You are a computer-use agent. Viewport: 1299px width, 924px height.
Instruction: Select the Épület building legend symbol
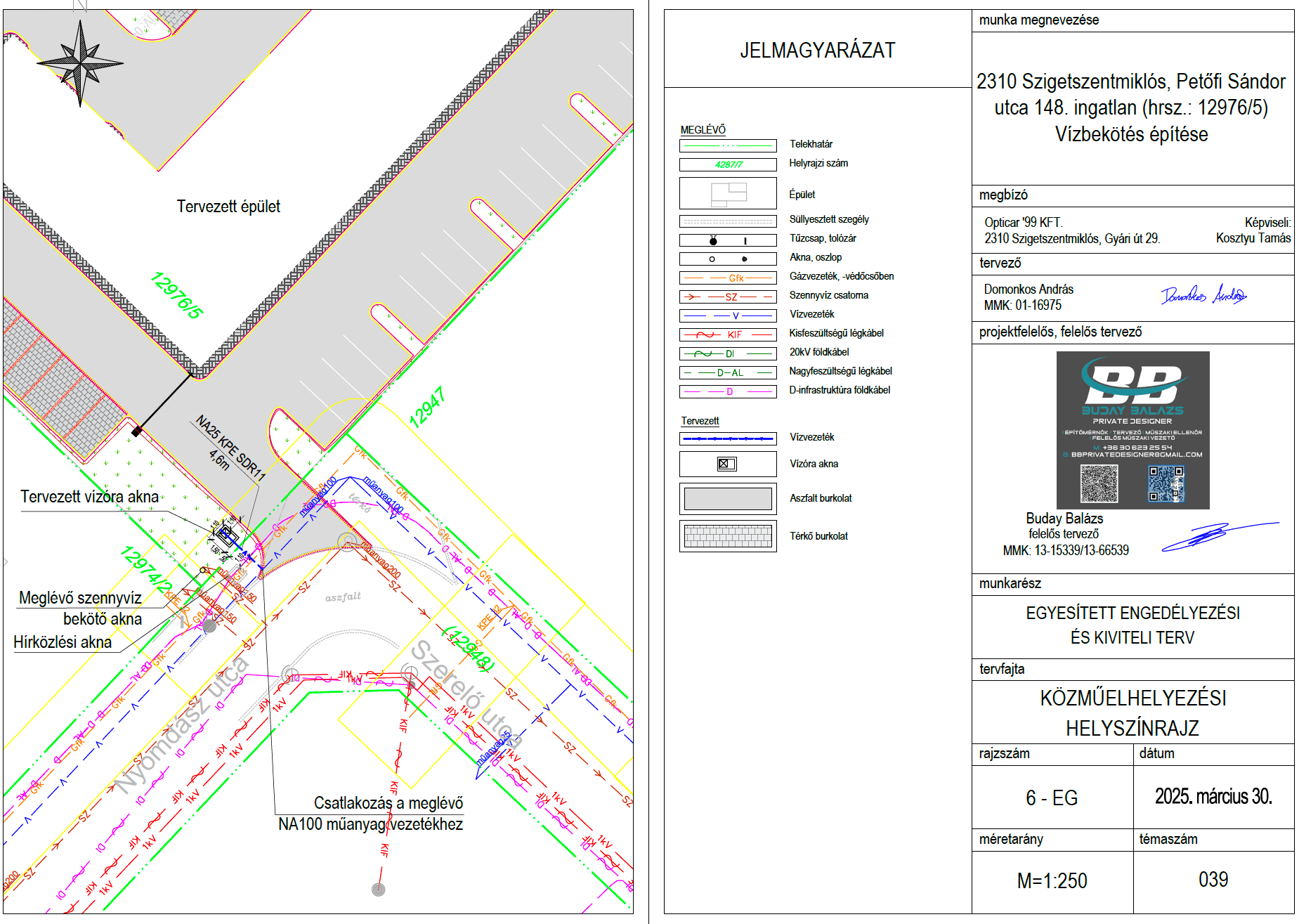(x=728, y=194)
